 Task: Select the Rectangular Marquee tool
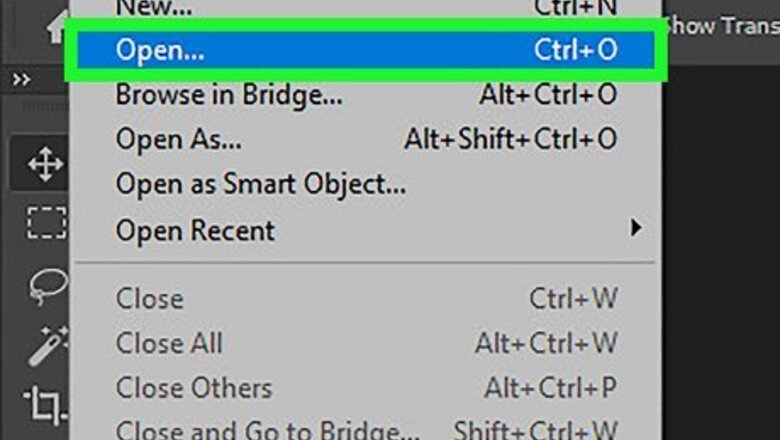[46, 223]
